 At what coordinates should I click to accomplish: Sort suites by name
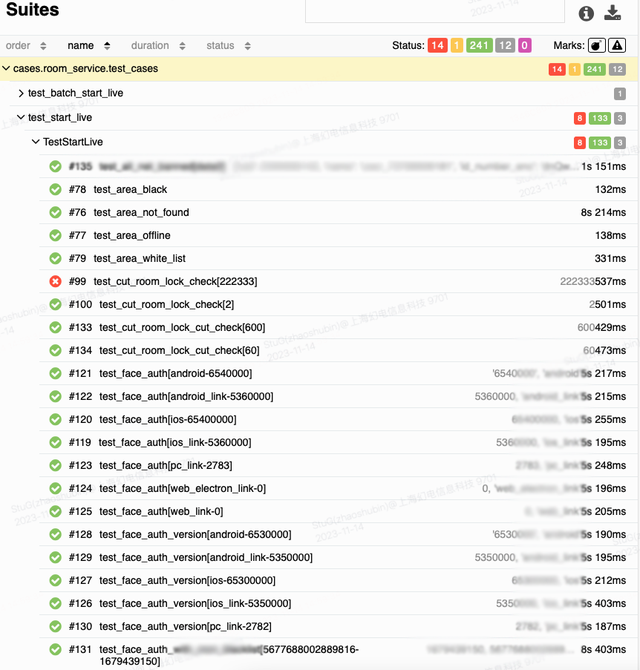[x=89, y=46]
